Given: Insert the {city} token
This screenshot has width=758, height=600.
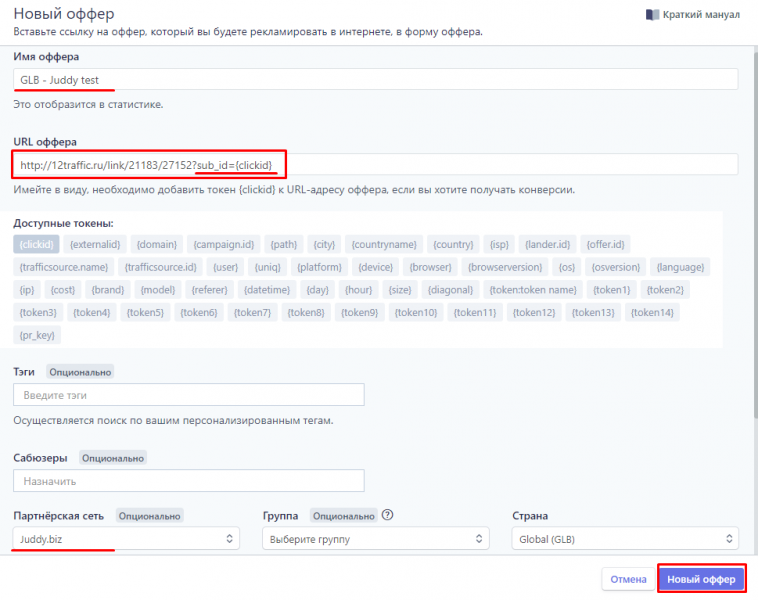Looking at the screenshot, I should 324,244.
